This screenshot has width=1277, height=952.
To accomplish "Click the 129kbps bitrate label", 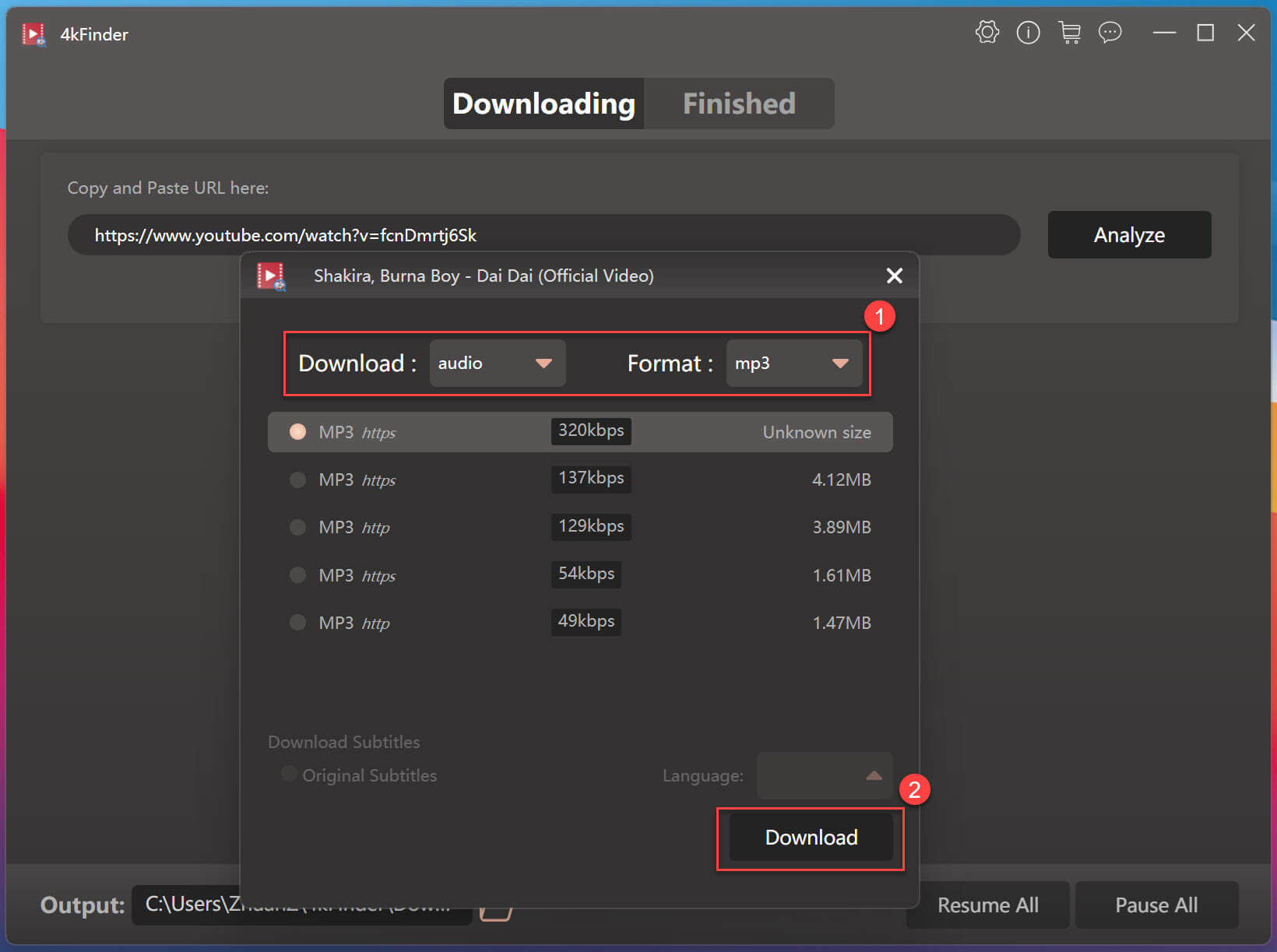I will [591, 526].
